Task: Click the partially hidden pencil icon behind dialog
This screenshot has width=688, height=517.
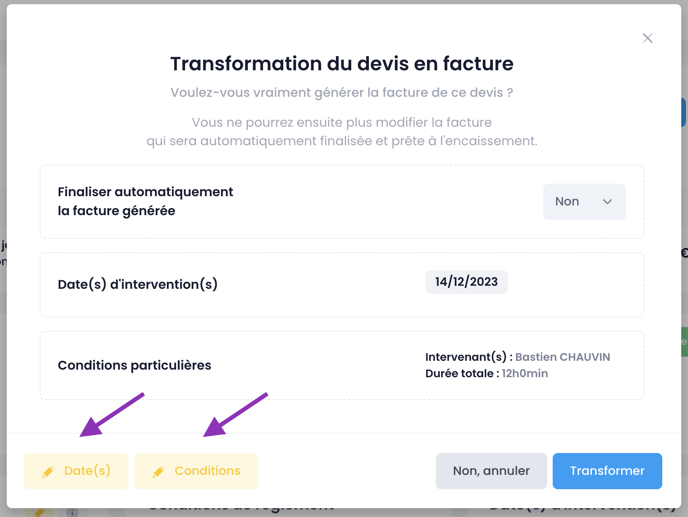Action: pos(39,512)
